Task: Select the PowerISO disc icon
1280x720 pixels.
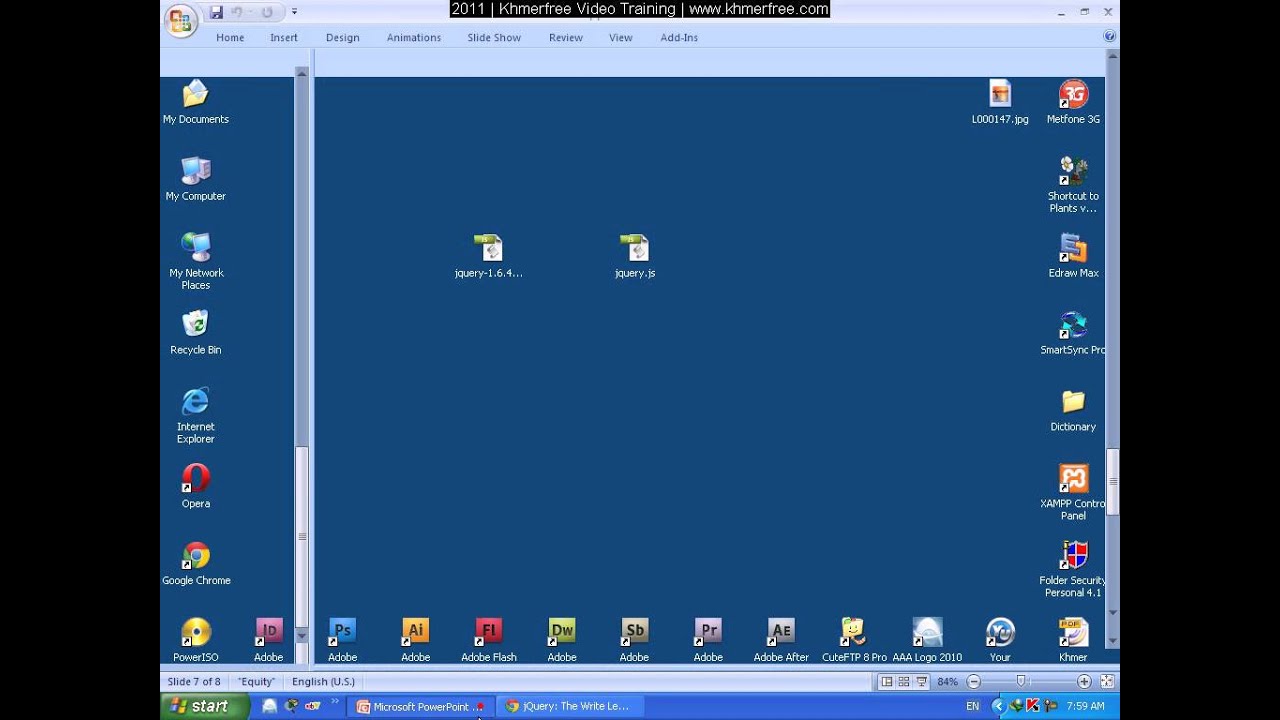Action: pyautogui.click(x=196, y=632)
